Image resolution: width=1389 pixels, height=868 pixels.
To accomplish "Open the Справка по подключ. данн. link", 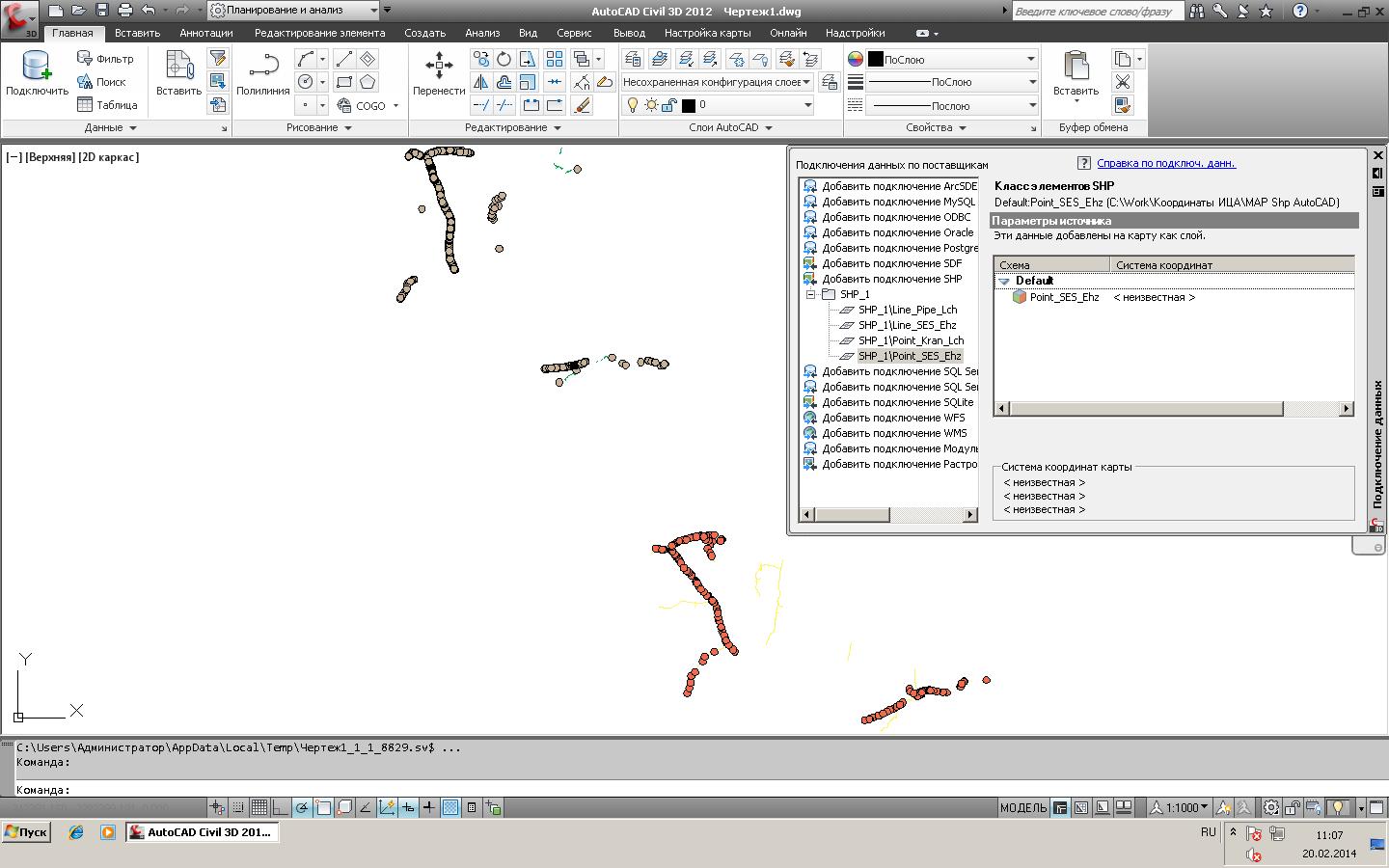I will [x=1166, y=163].
